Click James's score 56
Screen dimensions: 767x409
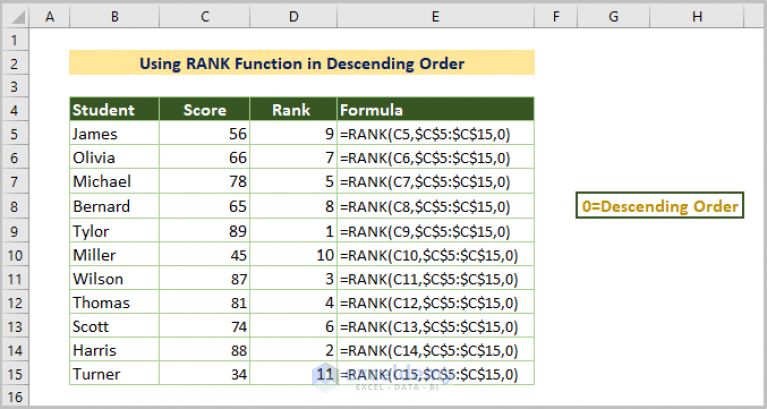coord(204,133)
